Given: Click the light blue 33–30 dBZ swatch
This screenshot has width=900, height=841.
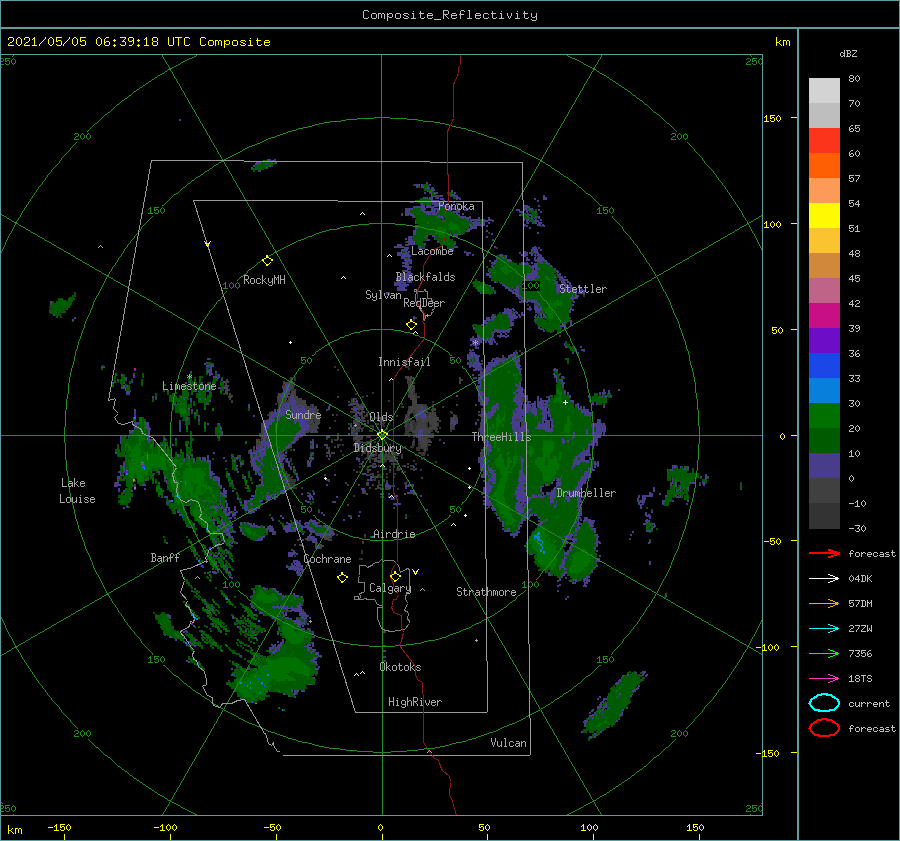Looking at the screenshot, I should click(x=824, y=390).
